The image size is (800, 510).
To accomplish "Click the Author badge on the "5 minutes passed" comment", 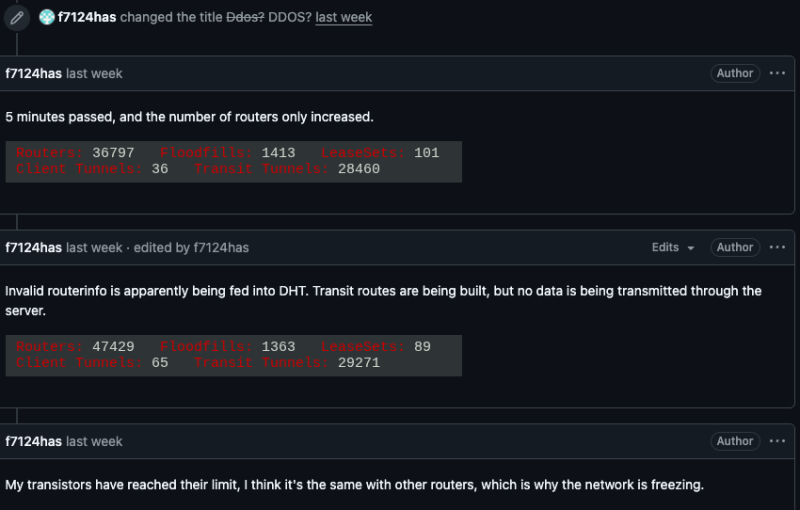I will tap(735, 74).
